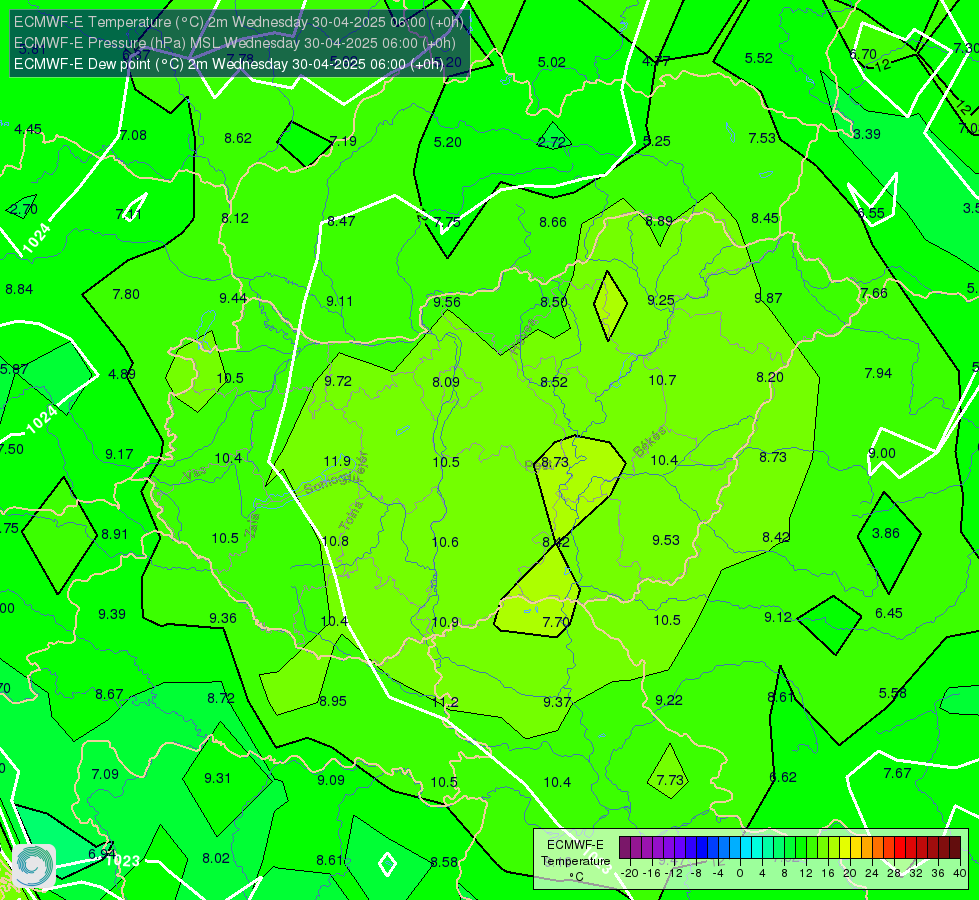Click the 9.17 temperature value
The image size is (979, 900).
pyautogui.click(x=119, y=454)
